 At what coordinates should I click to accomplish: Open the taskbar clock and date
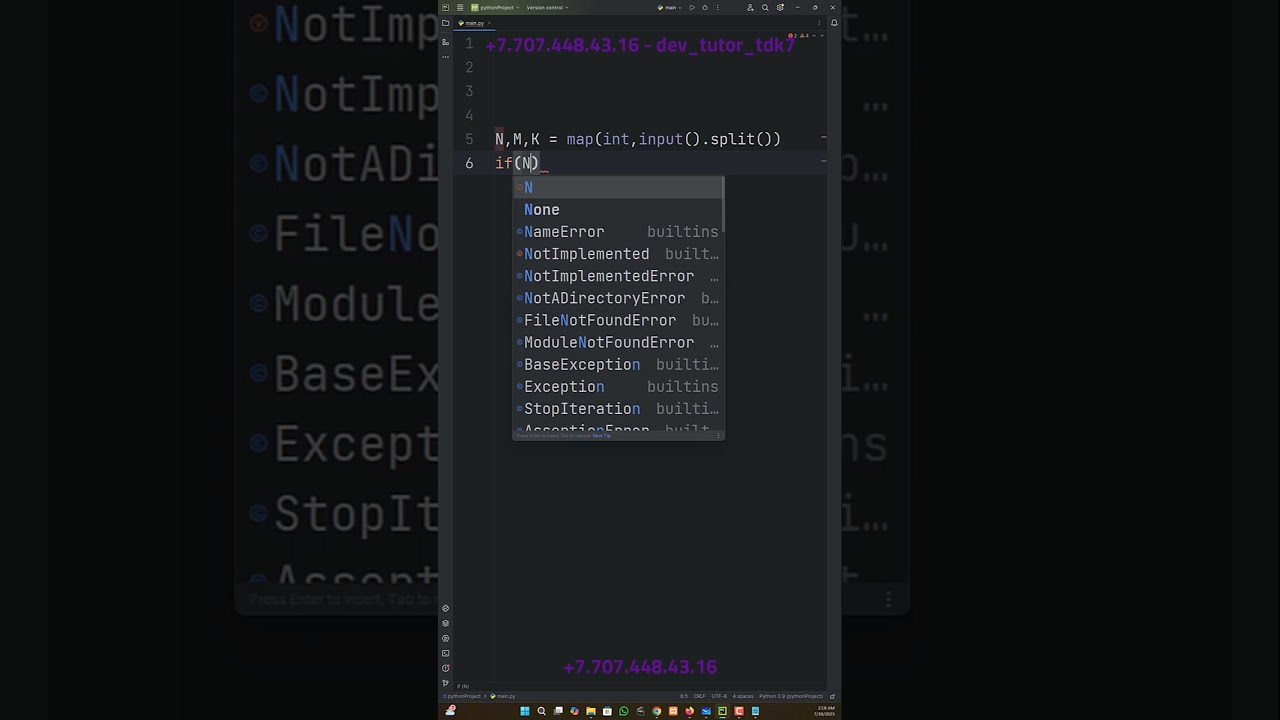pos(823,711)
